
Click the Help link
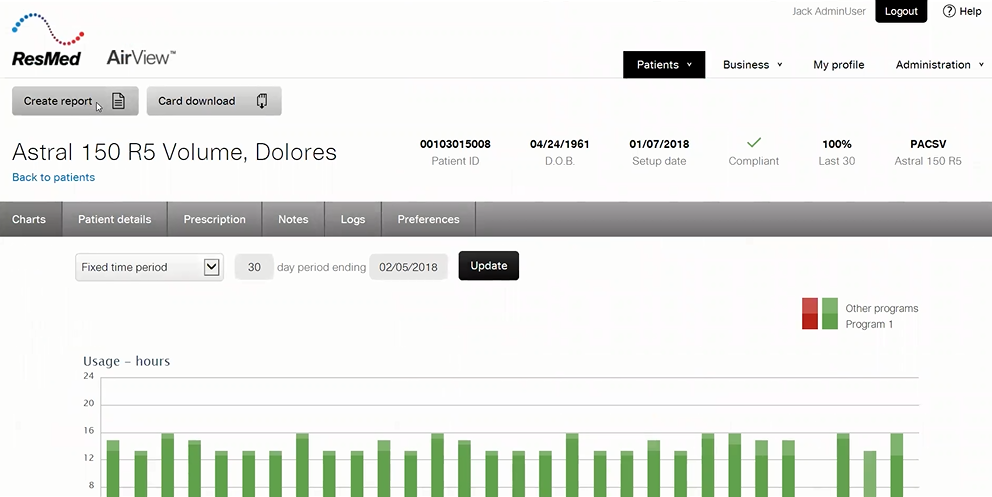pyautogui.click(x=970, y=11)
